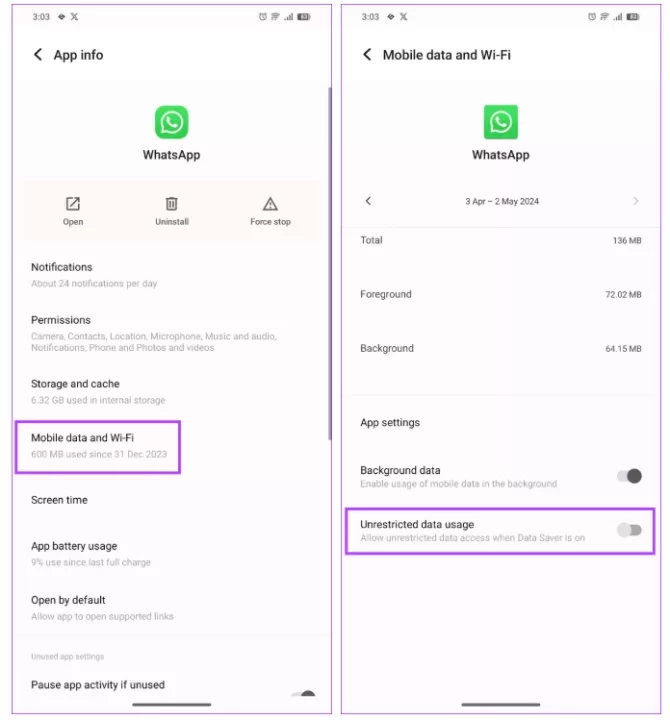The width and height of the screenshot is (670, 720).
Task: Click the App info page scrollbar
Action: pyautogui.click(x=330, y=263)
